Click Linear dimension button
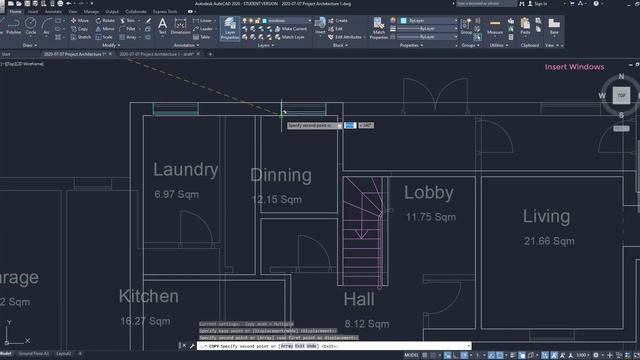The height and width of the screenshot is (360, 640). tap(203, 20)
